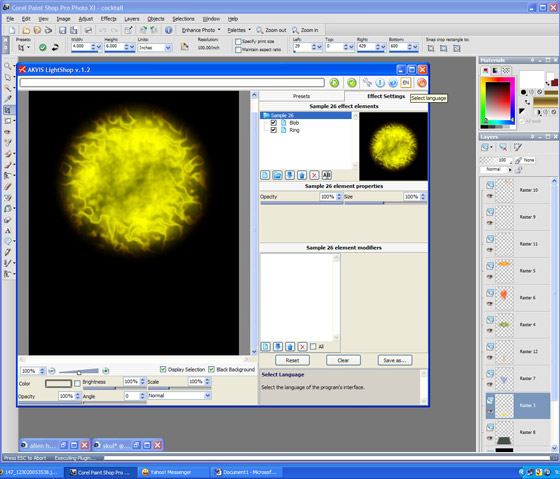Open the Enhance Photo dropdown
Image resolution: width=560 pixels, height=479 pixels.
pos(201,30)
